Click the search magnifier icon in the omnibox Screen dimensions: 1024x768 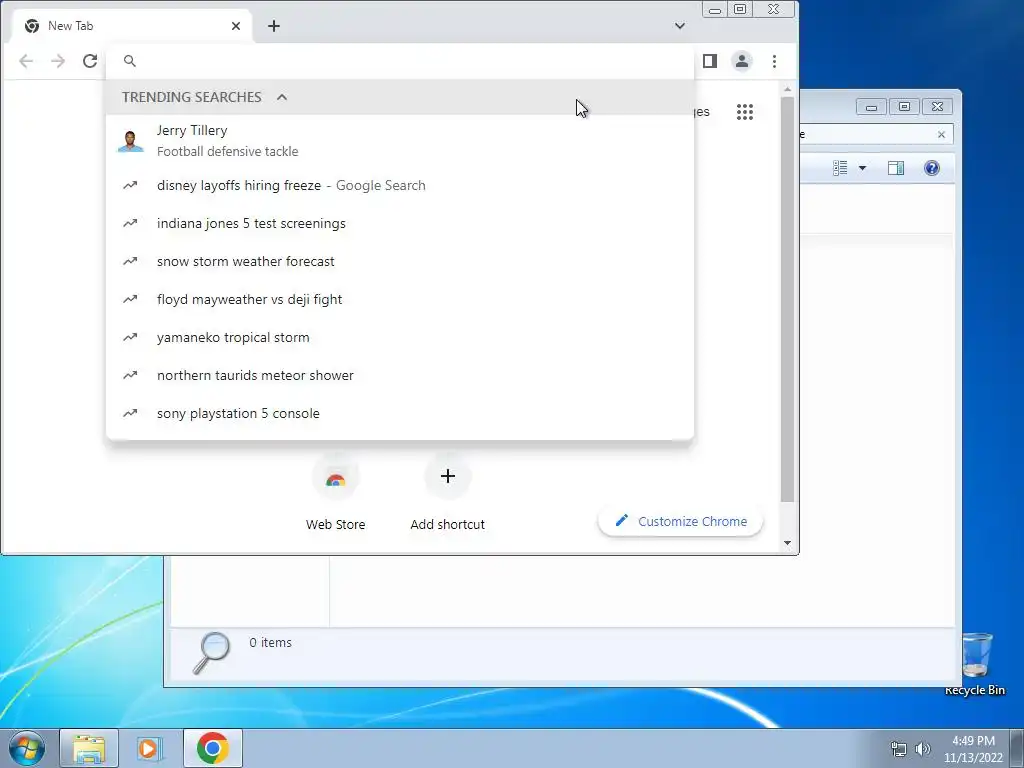[130, 61]
